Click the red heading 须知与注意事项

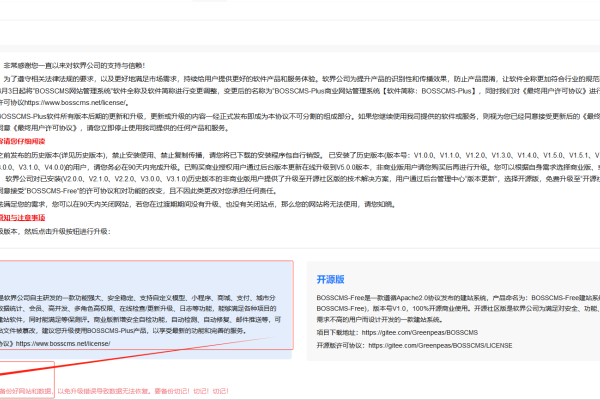tap(23, 218)
